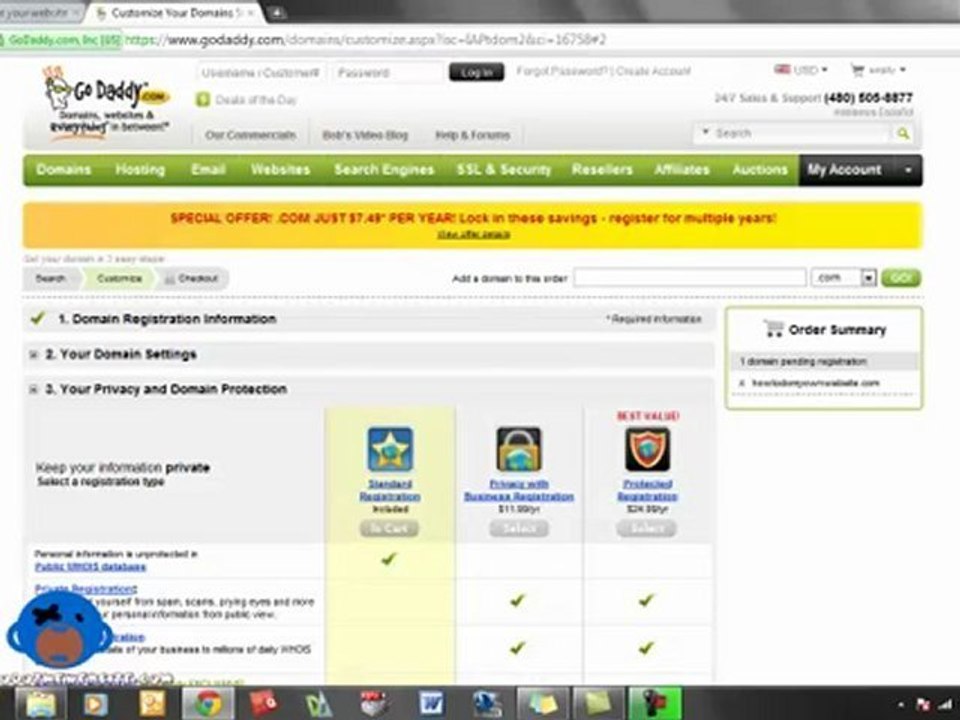Open the Affiliates menu
This screenshot has width=960, height=720.
point(682,170)
